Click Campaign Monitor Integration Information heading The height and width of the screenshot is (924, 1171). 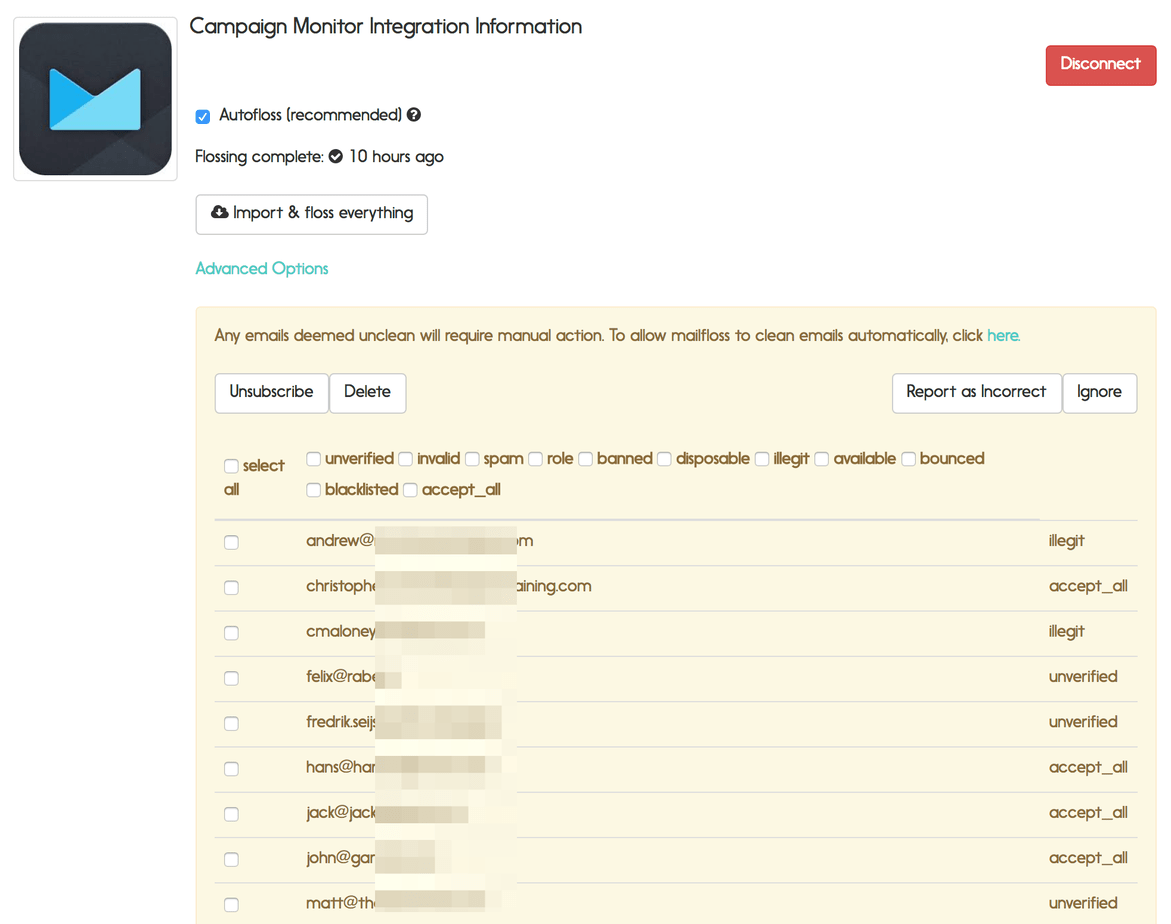(385, 27)
